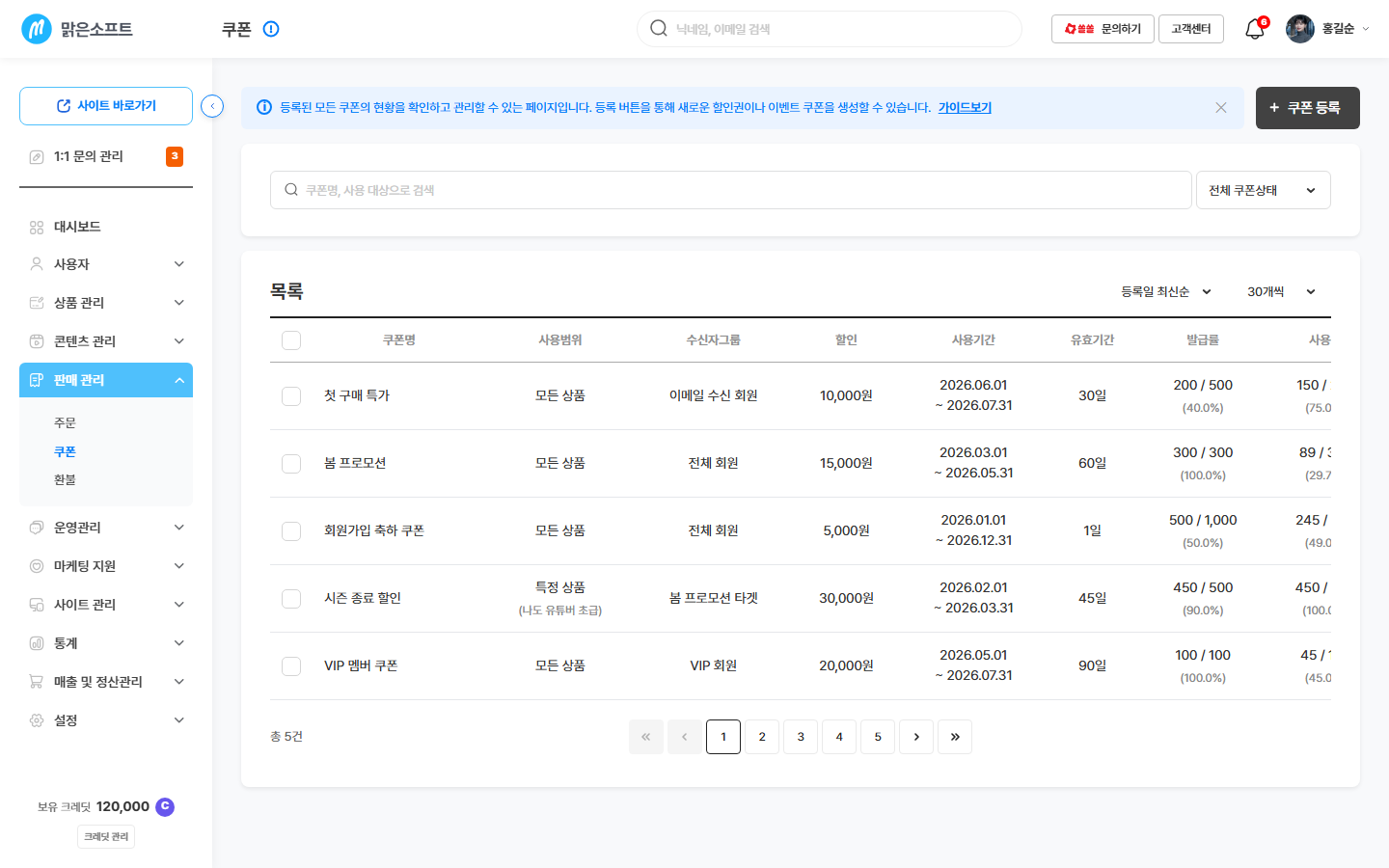
Task: Focus the 닉네임, 이메일 검색 top field
Action: tap(830, 29)
